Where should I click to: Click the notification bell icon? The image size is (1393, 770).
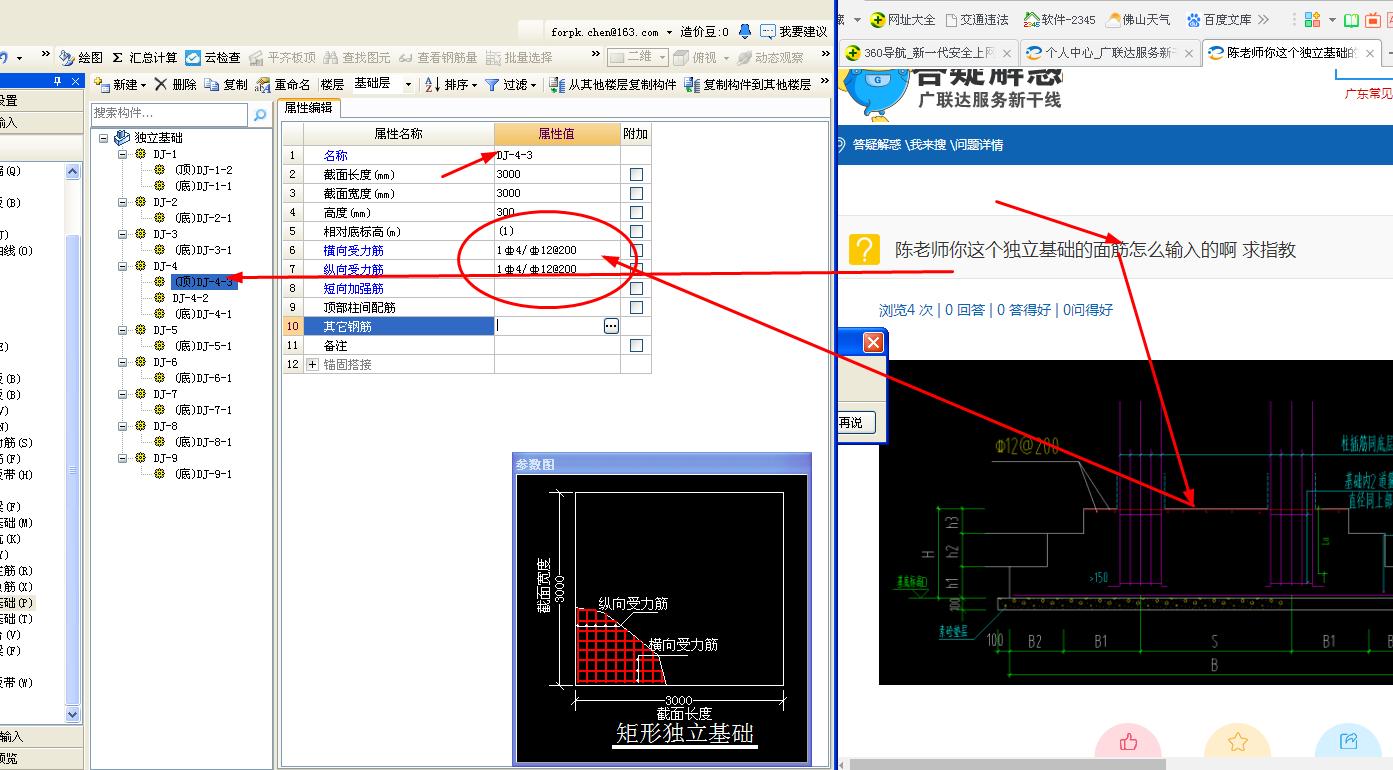(x=745, y=31)
